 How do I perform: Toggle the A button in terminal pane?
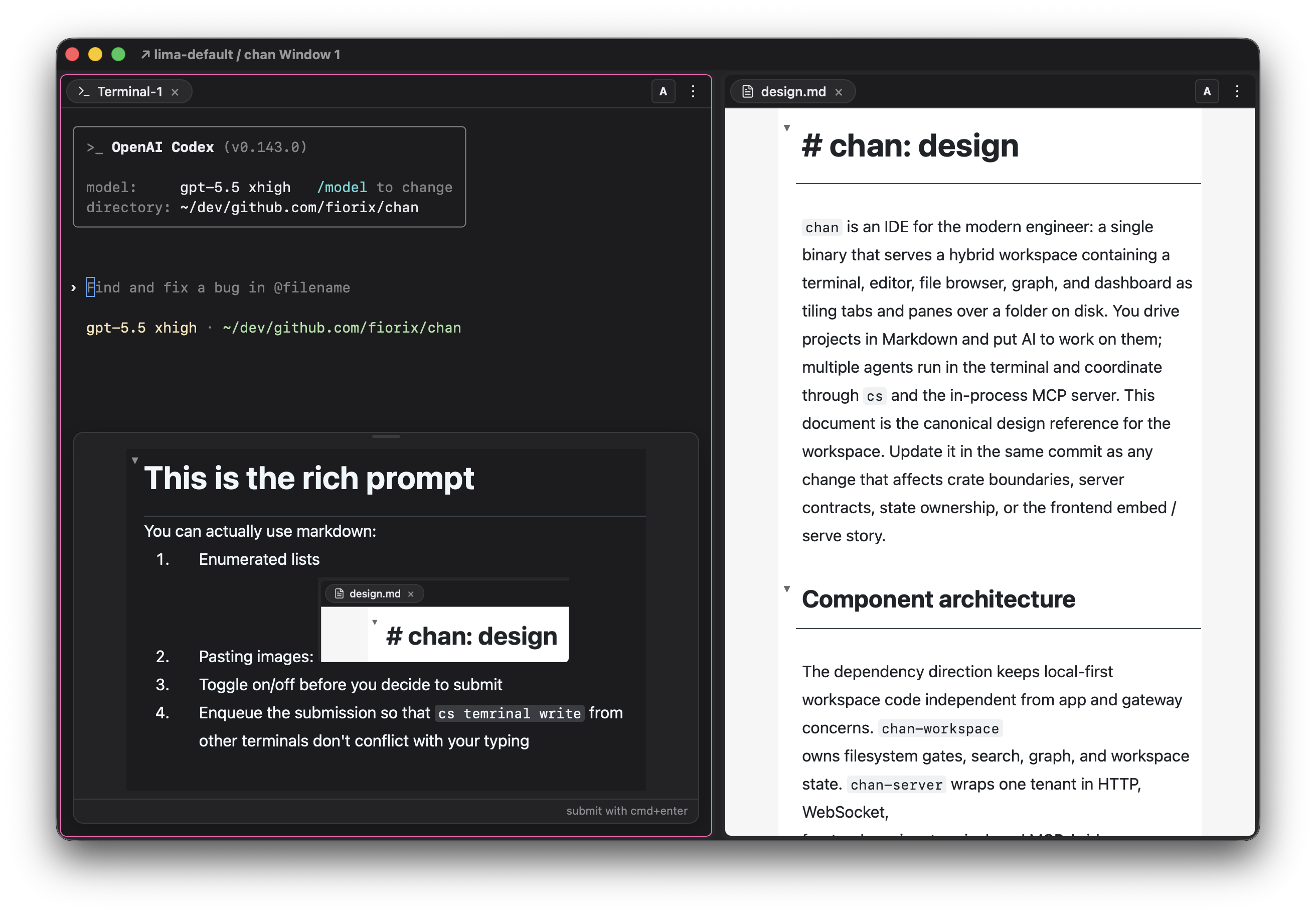pyautogui.click(x=663, y=92)
